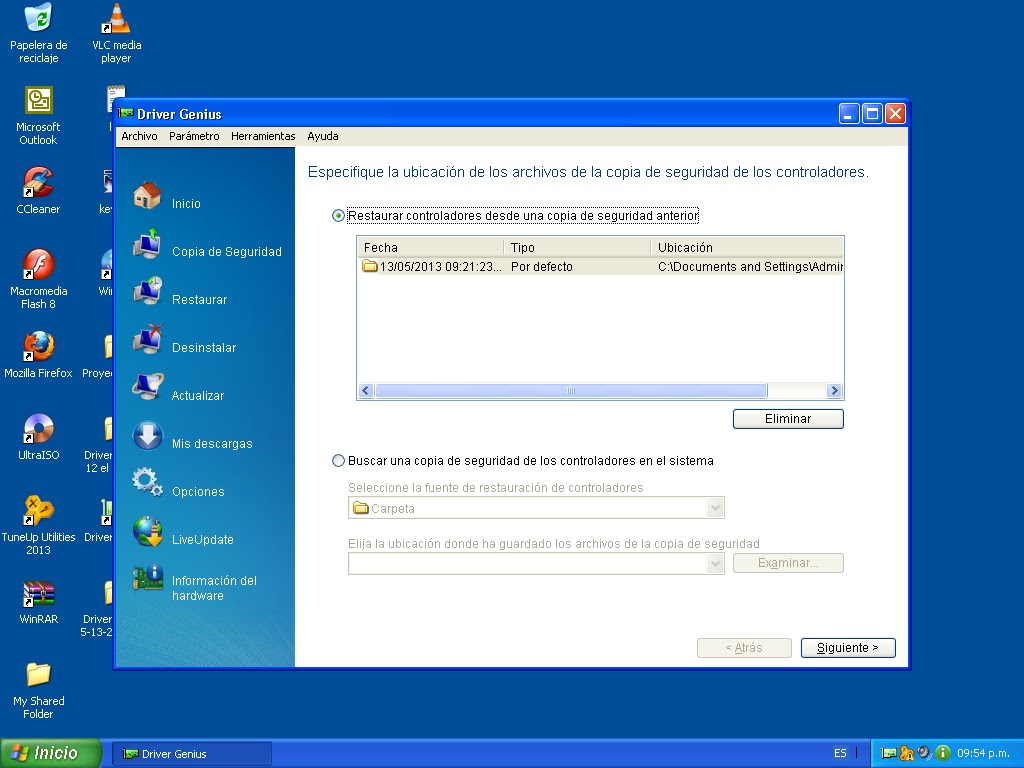This screenshot has width=1024, height=768.
Task: Select the 13/05/2013 backup folder icon
Action: coord(370,266)
